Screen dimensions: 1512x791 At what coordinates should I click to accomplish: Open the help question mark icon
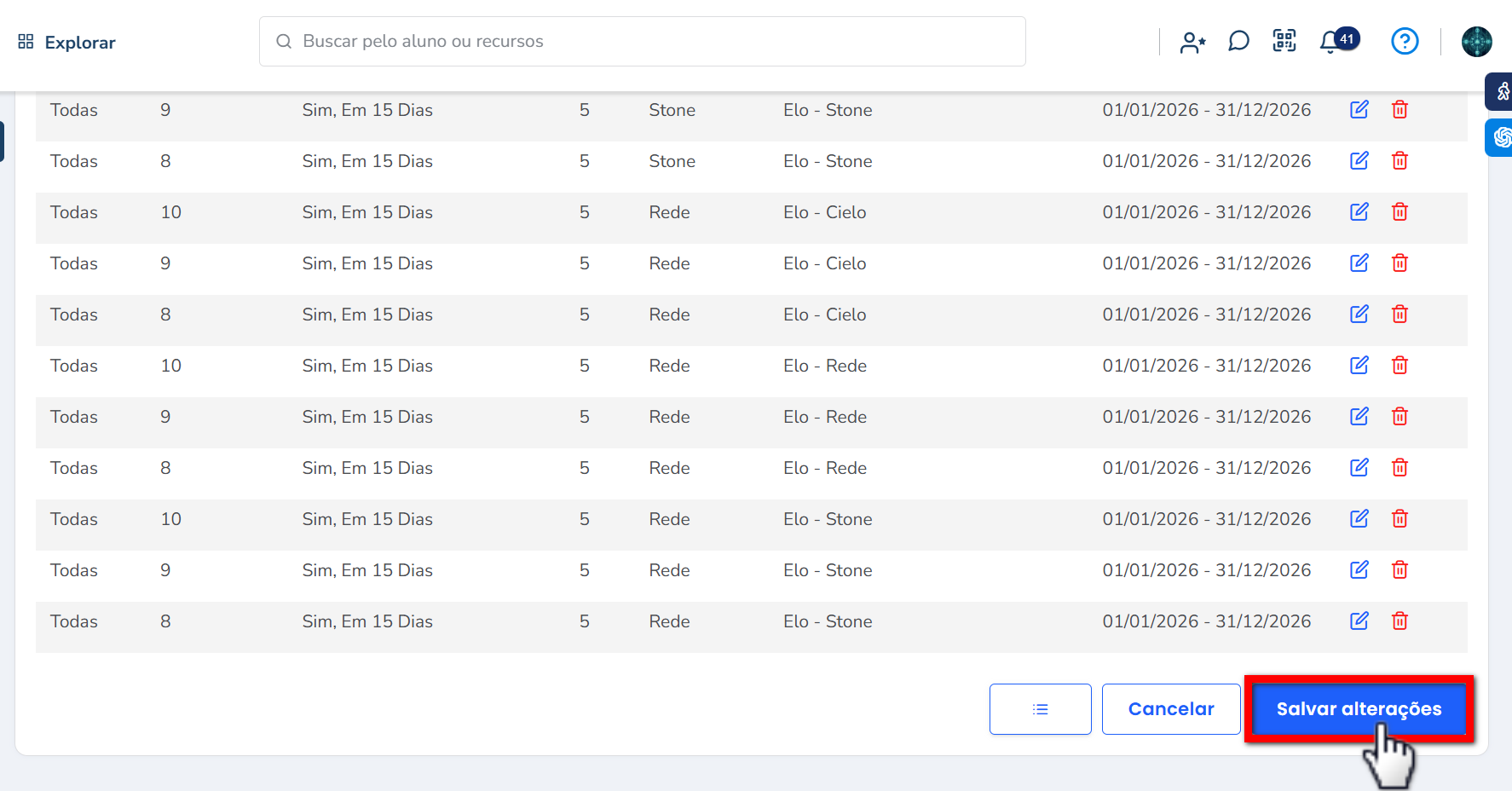click(x=1404, y=41)
